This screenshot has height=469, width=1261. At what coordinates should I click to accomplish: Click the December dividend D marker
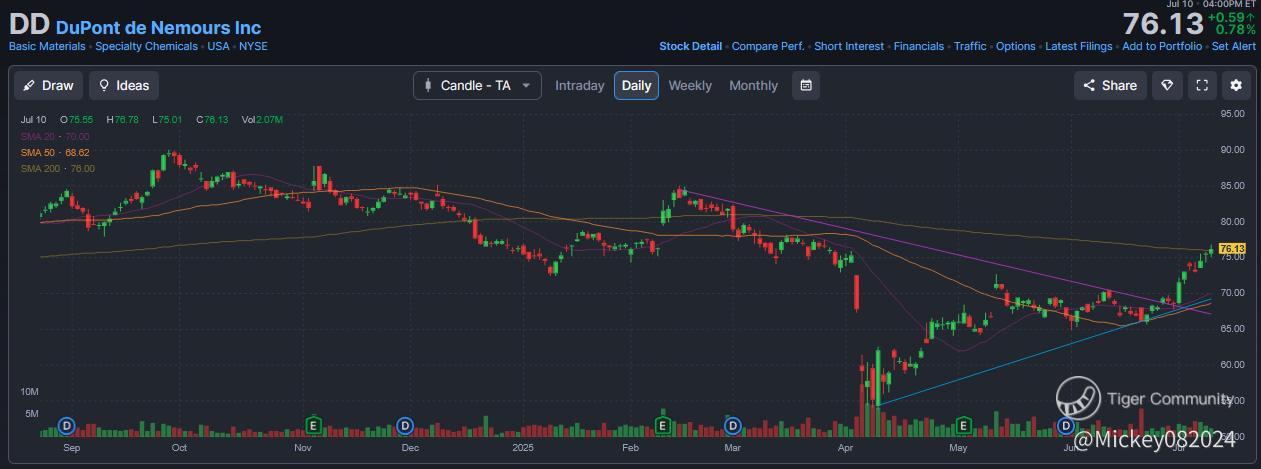pyautogui.click(x=405, y=426)
